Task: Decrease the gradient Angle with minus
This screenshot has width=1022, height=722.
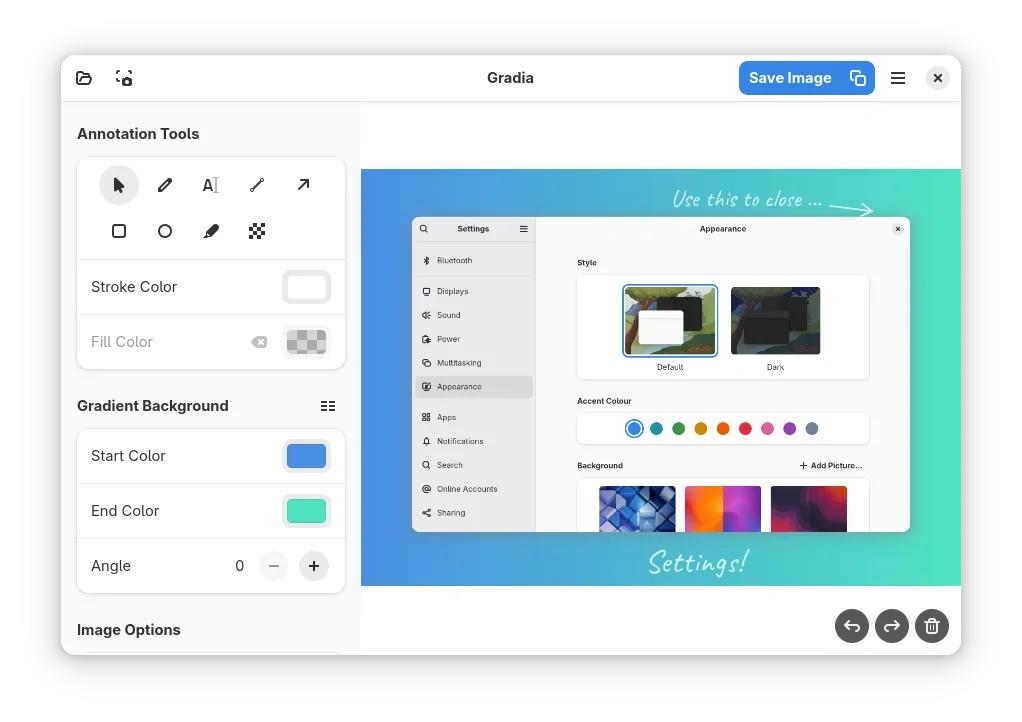Action: point(274,566)
